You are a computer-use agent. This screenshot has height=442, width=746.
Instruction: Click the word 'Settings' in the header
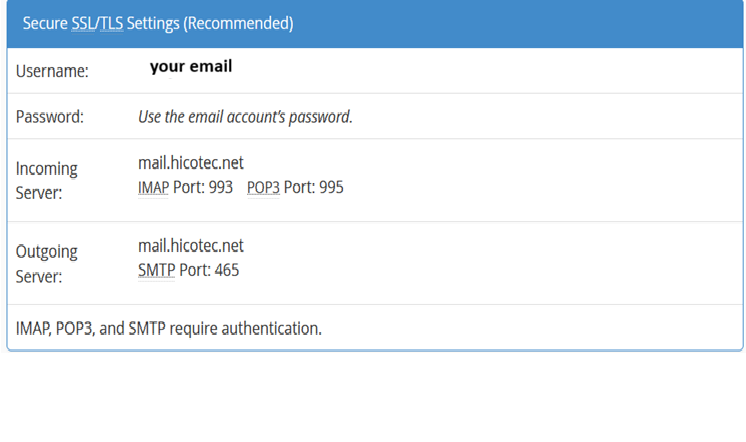coord(153,23)
